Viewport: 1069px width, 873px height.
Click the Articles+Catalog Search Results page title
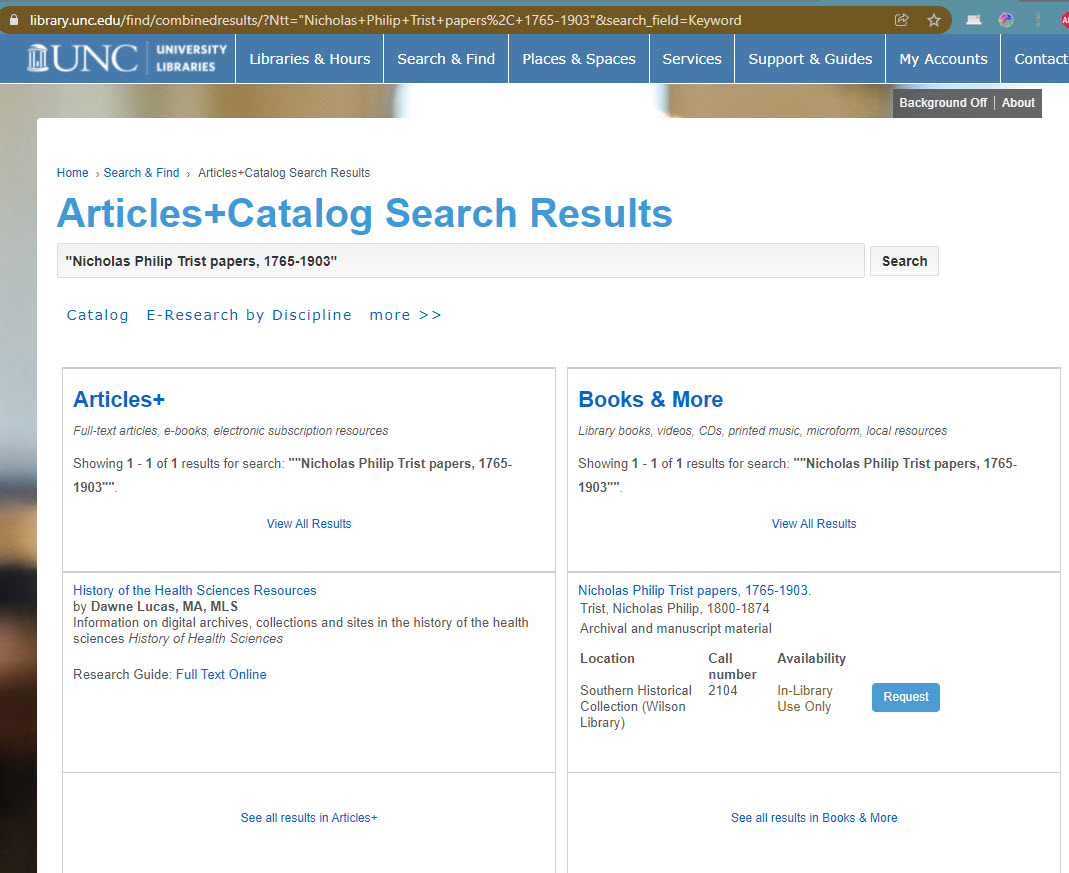(365, 213)
